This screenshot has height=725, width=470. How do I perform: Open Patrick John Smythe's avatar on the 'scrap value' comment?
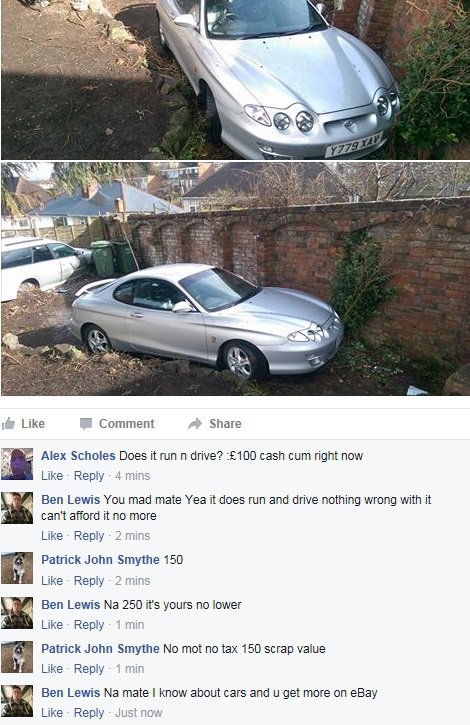(17, 657)
